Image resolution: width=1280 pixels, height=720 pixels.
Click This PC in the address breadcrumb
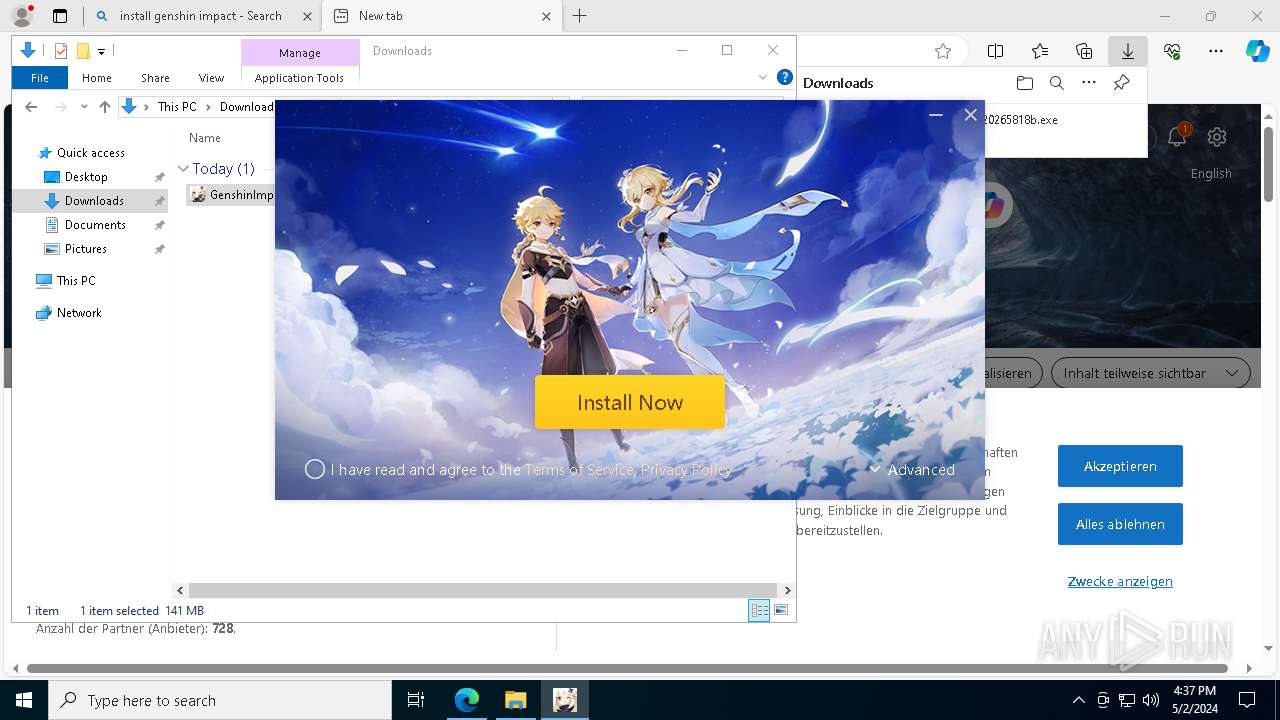[177, 107]
